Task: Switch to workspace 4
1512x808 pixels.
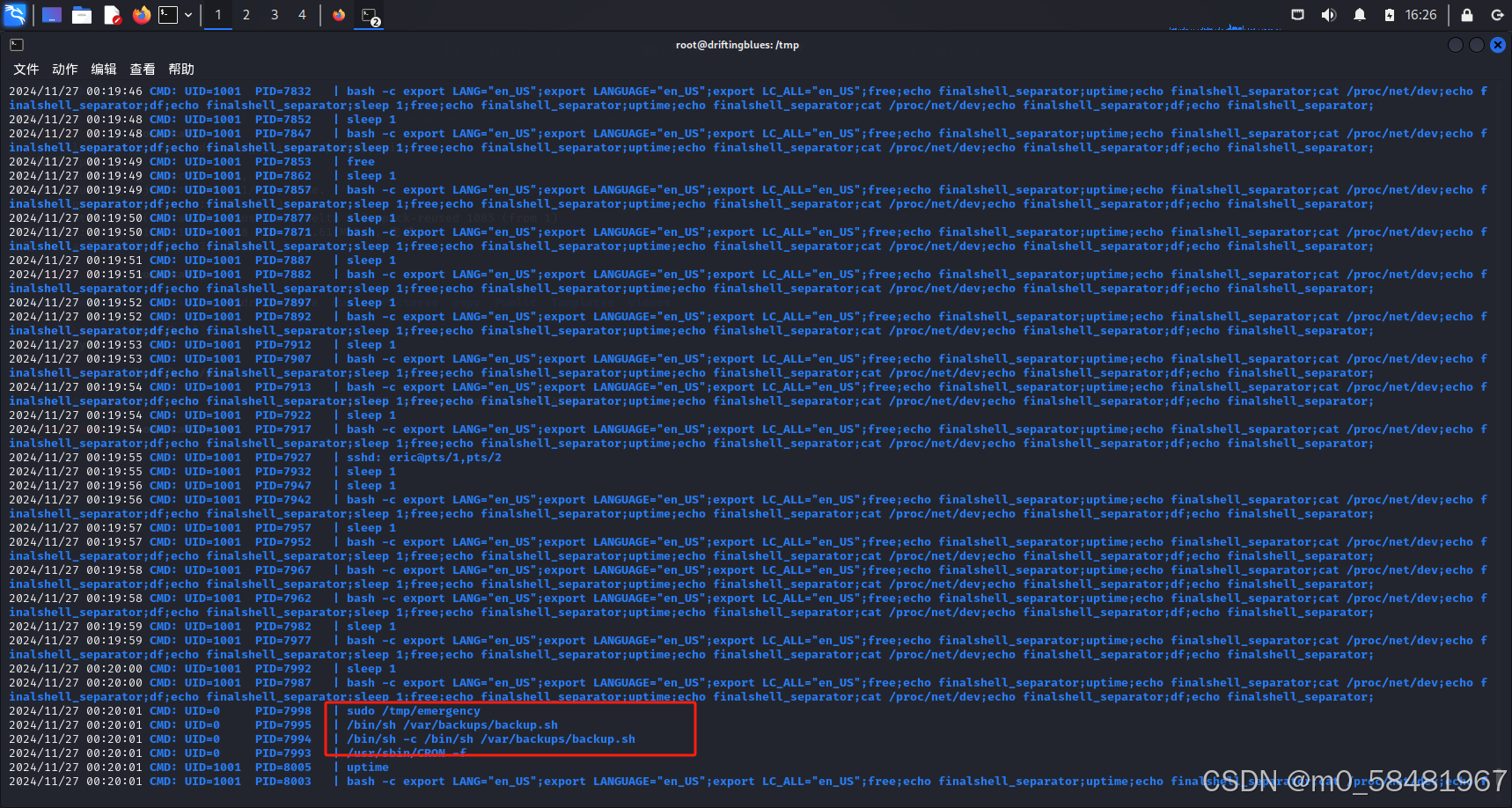Action: tap(302, 15)
